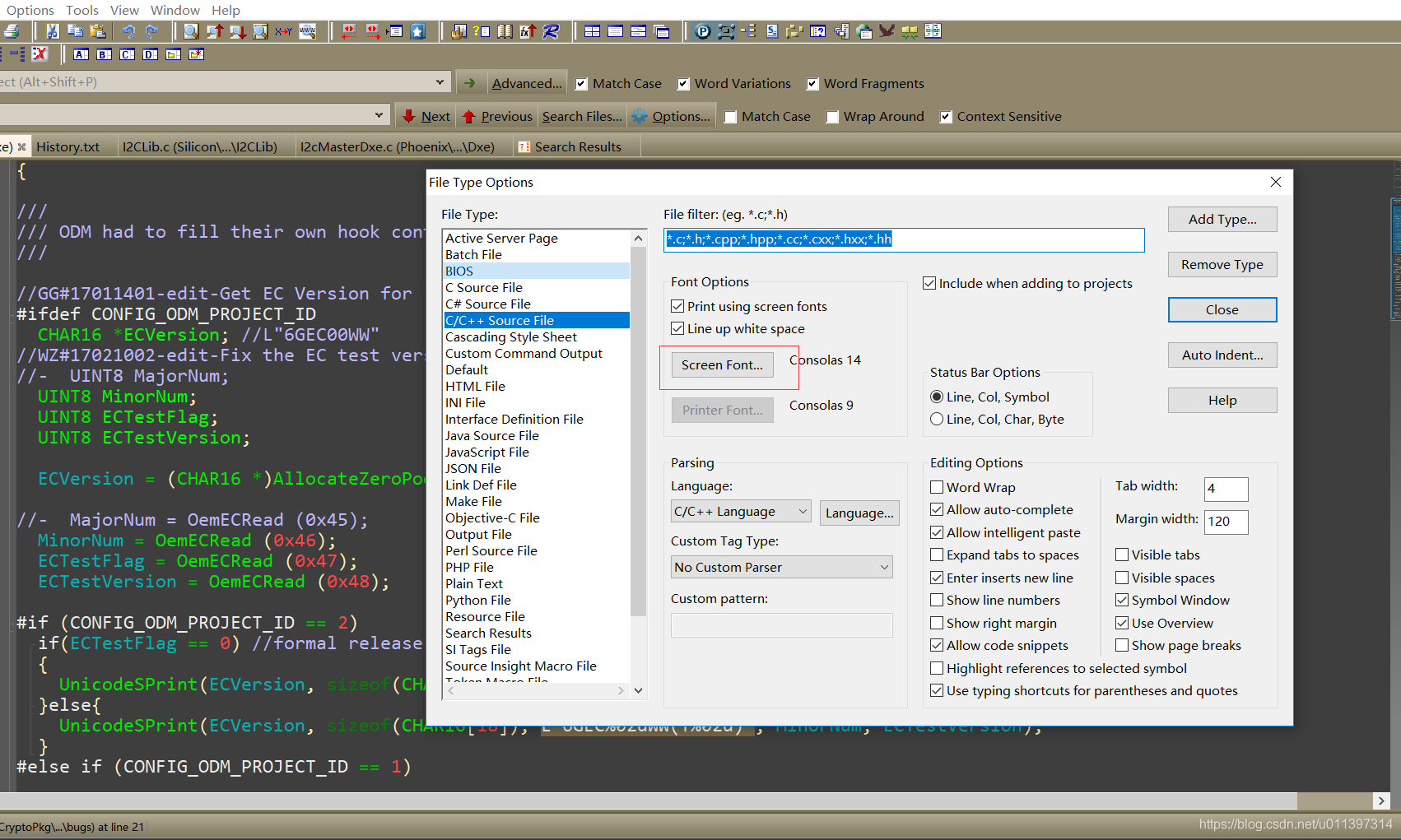1401x840 pixels.
Task: Enable the Word Wrap checkbox
Action: [937, 487]
